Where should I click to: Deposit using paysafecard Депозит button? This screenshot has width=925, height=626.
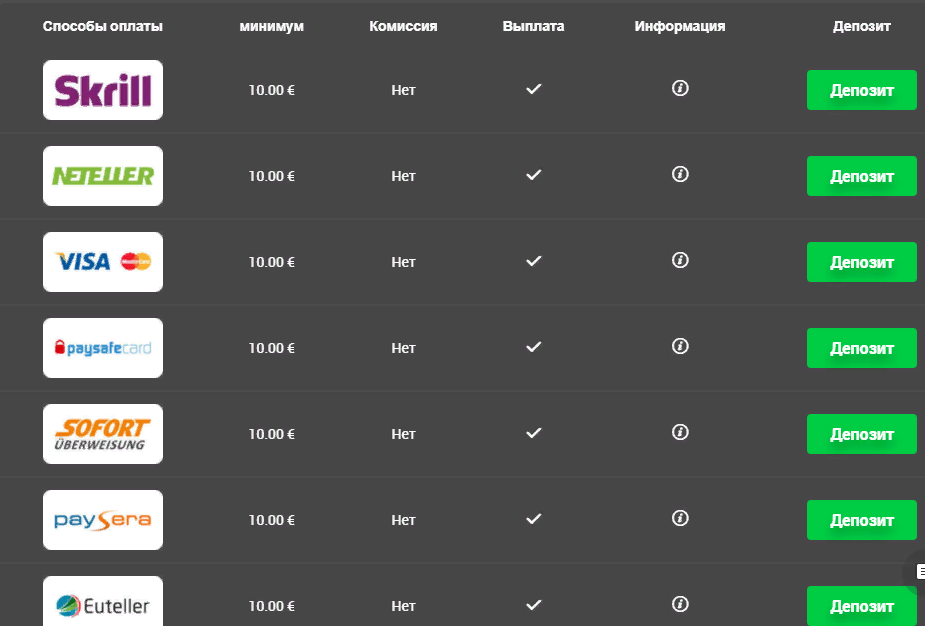pos(861,348)
